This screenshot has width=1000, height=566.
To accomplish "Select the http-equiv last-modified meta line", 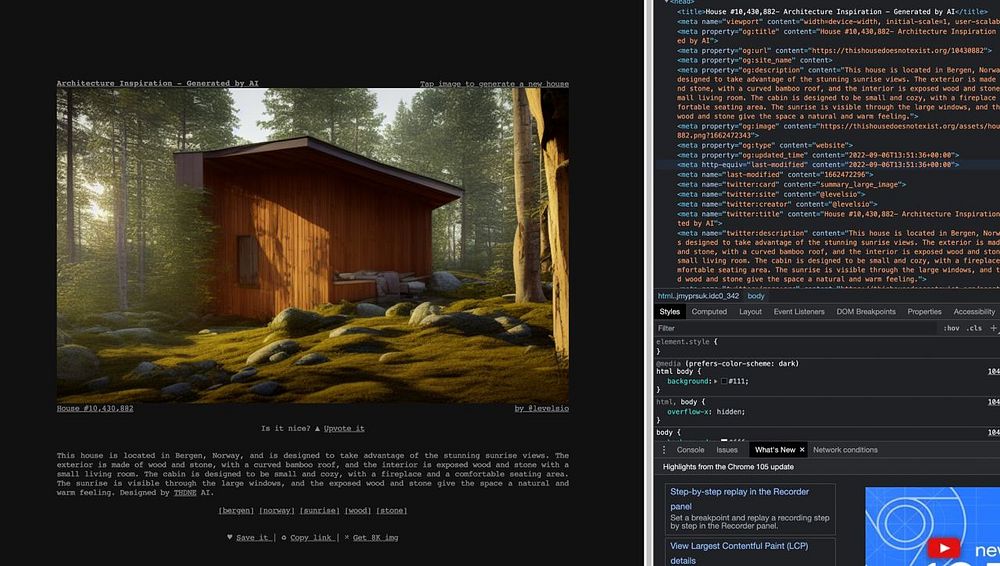I will 818,164.
